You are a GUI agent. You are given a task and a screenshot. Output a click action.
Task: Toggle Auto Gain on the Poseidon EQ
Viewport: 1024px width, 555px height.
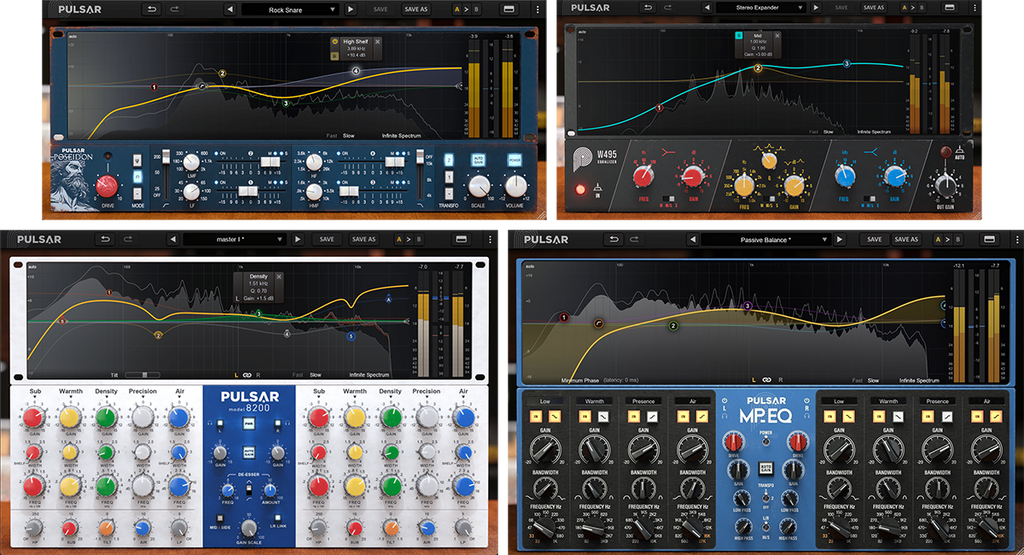click(479, 160)
